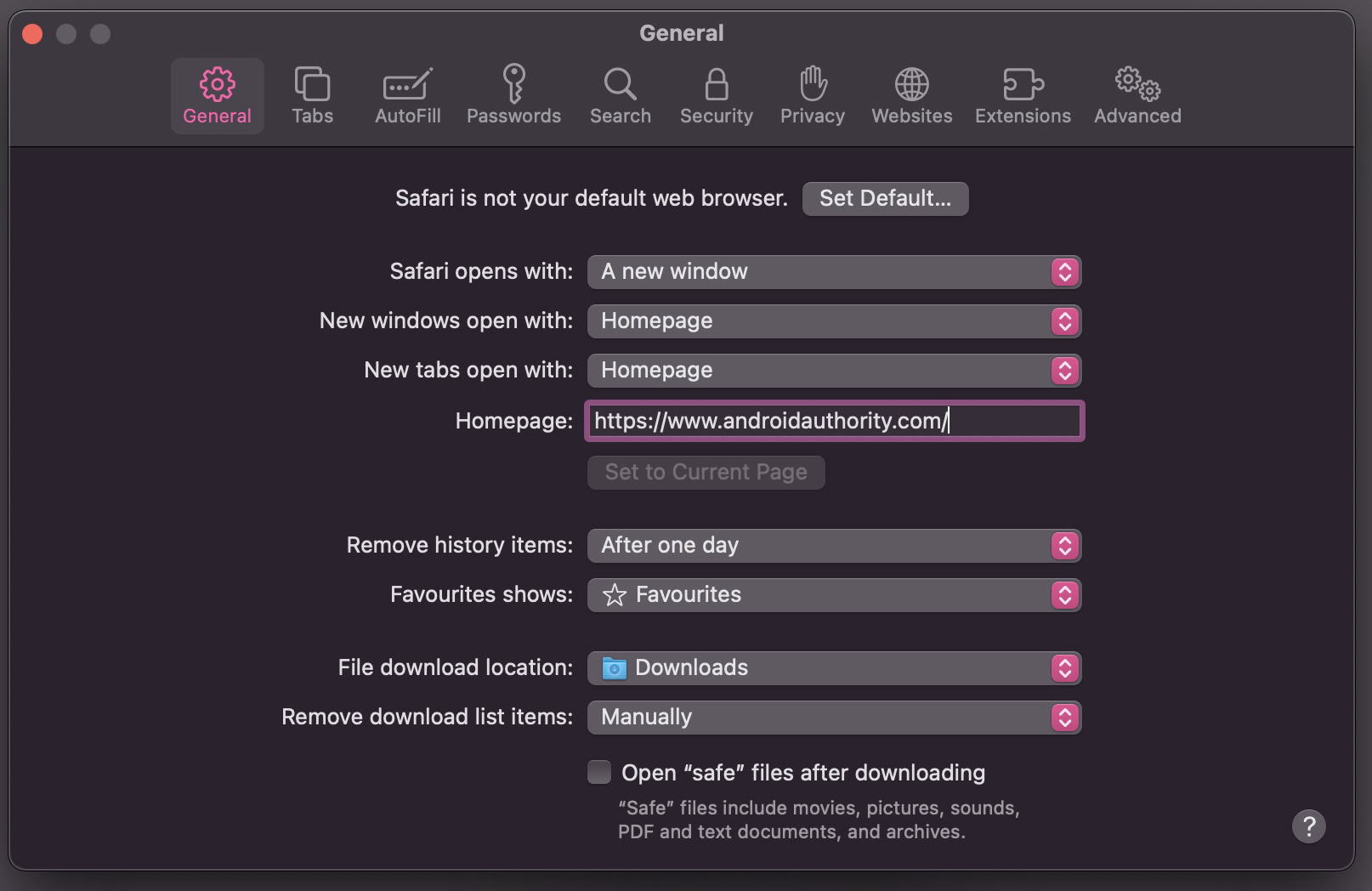Open the Tabs preferences pane

point(312,95)
